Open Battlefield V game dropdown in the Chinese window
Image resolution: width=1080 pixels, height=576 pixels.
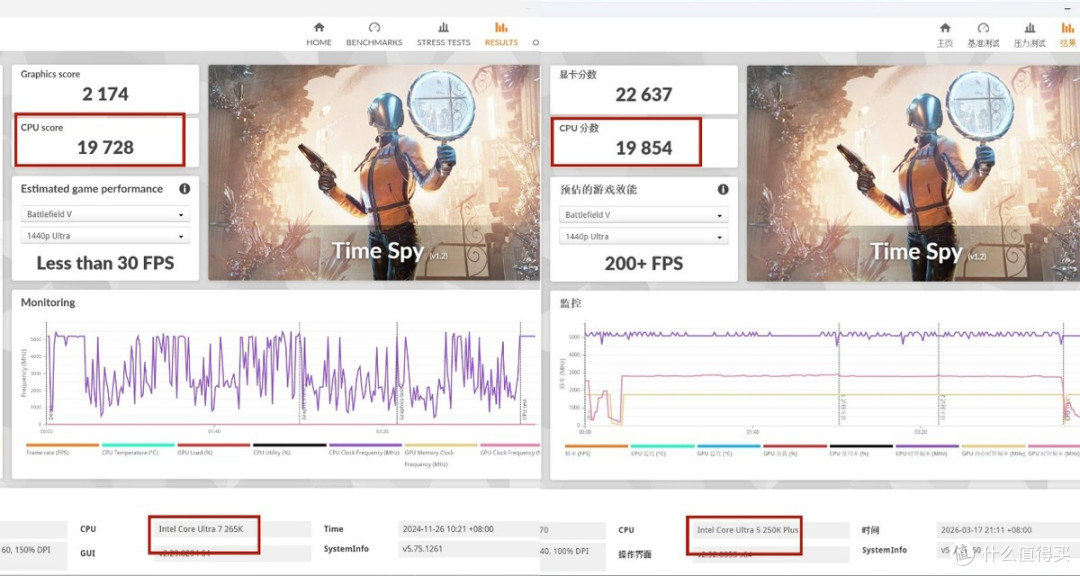[643, 215]
